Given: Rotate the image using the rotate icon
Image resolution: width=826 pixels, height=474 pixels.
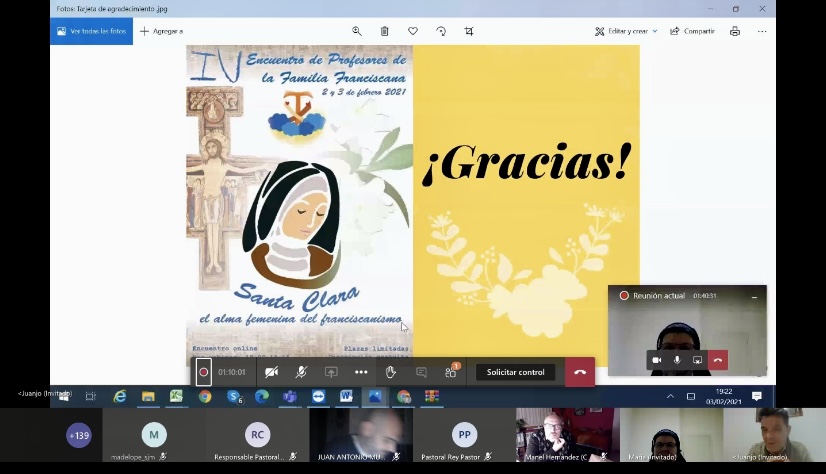Looking at the screenshot, I should pos(441,31).
